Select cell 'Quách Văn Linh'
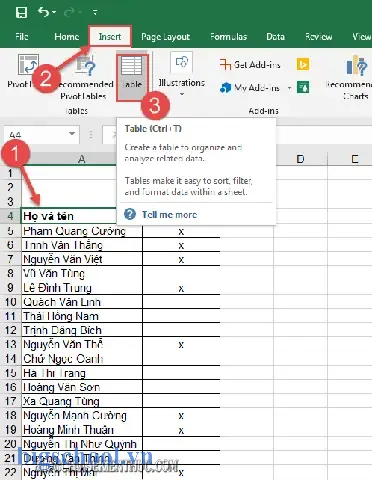The width and height of the screenshot is (372, 480). (x=82, y=302)
